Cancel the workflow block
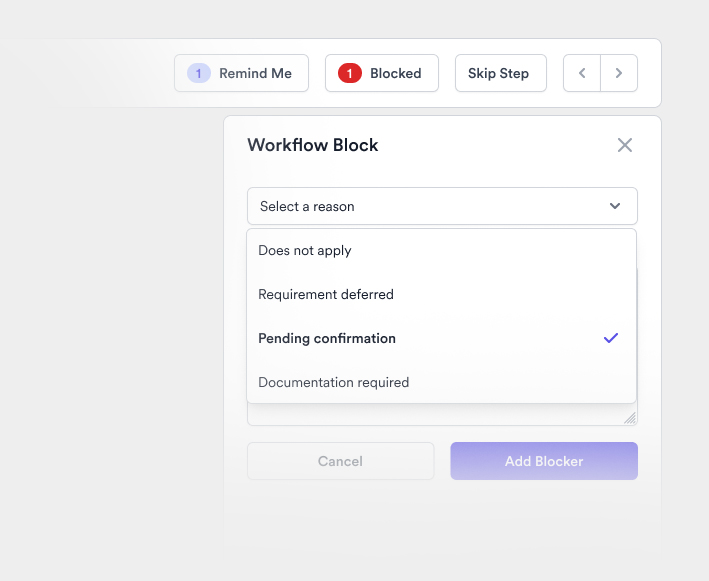This screenshot has width=709, height=581. [x=340, y=461]
